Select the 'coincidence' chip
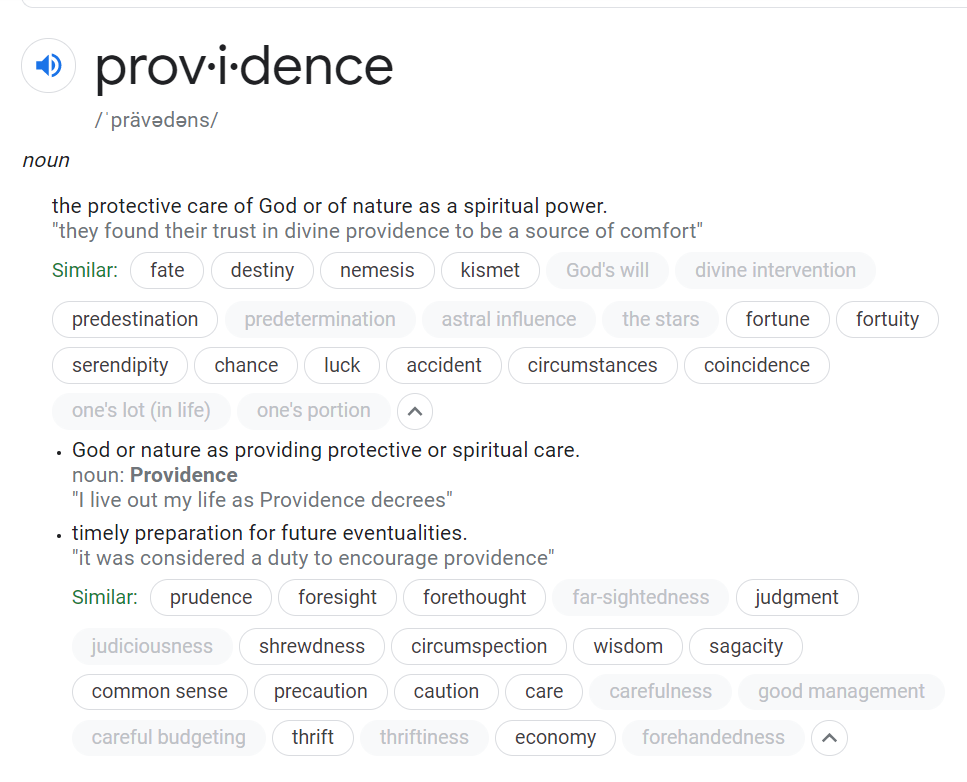 [x=757, y=365]
